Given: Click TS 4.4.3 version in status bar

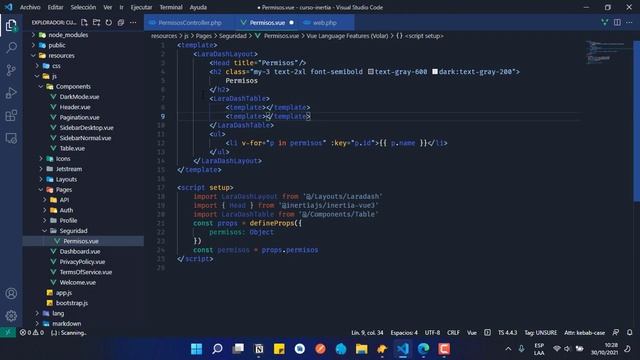Looking at the screenshot, I should (x=507, y=333).
